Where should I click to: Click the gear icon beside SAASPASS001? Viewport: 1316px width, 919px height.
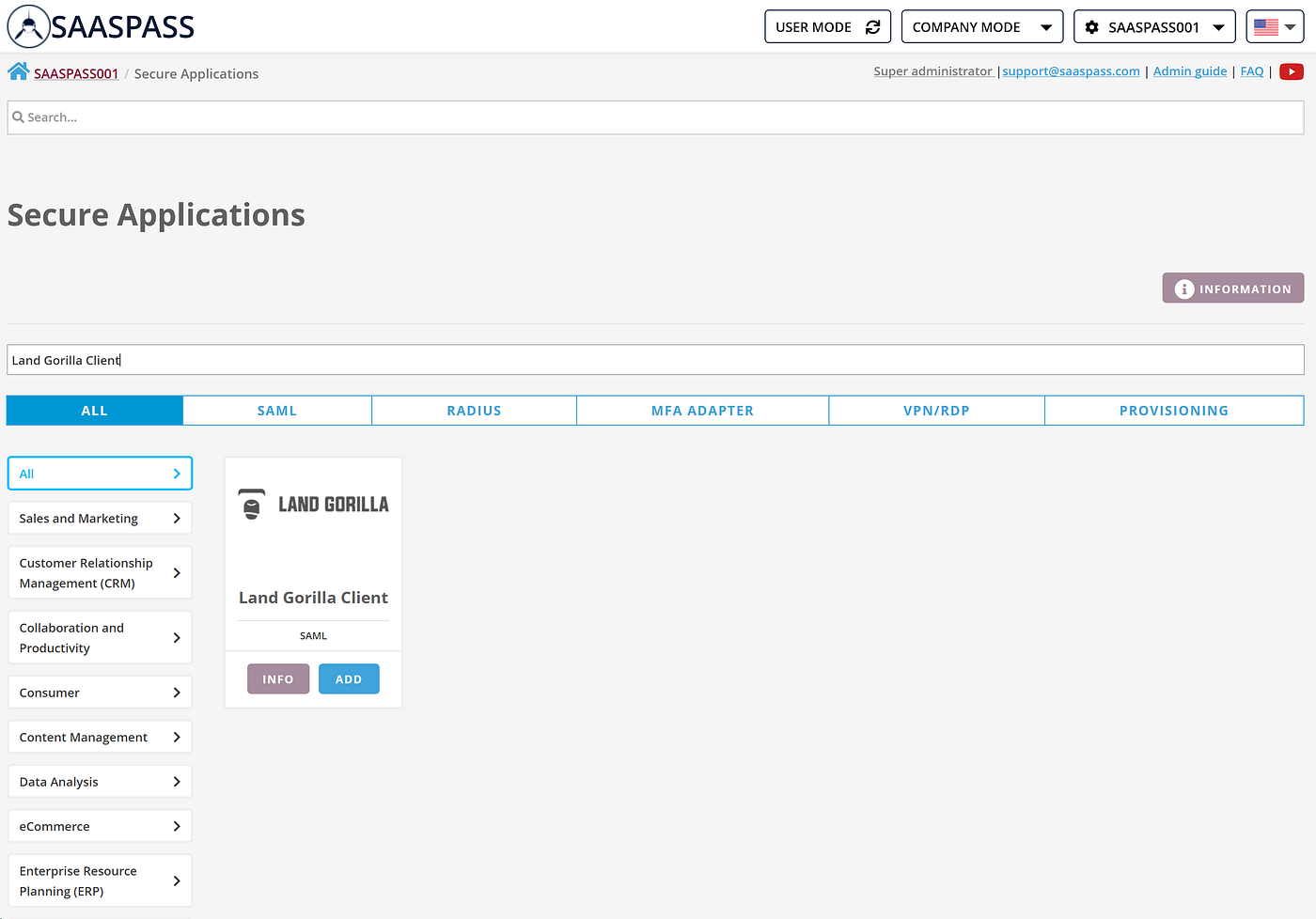click(x=1091, y=27)
